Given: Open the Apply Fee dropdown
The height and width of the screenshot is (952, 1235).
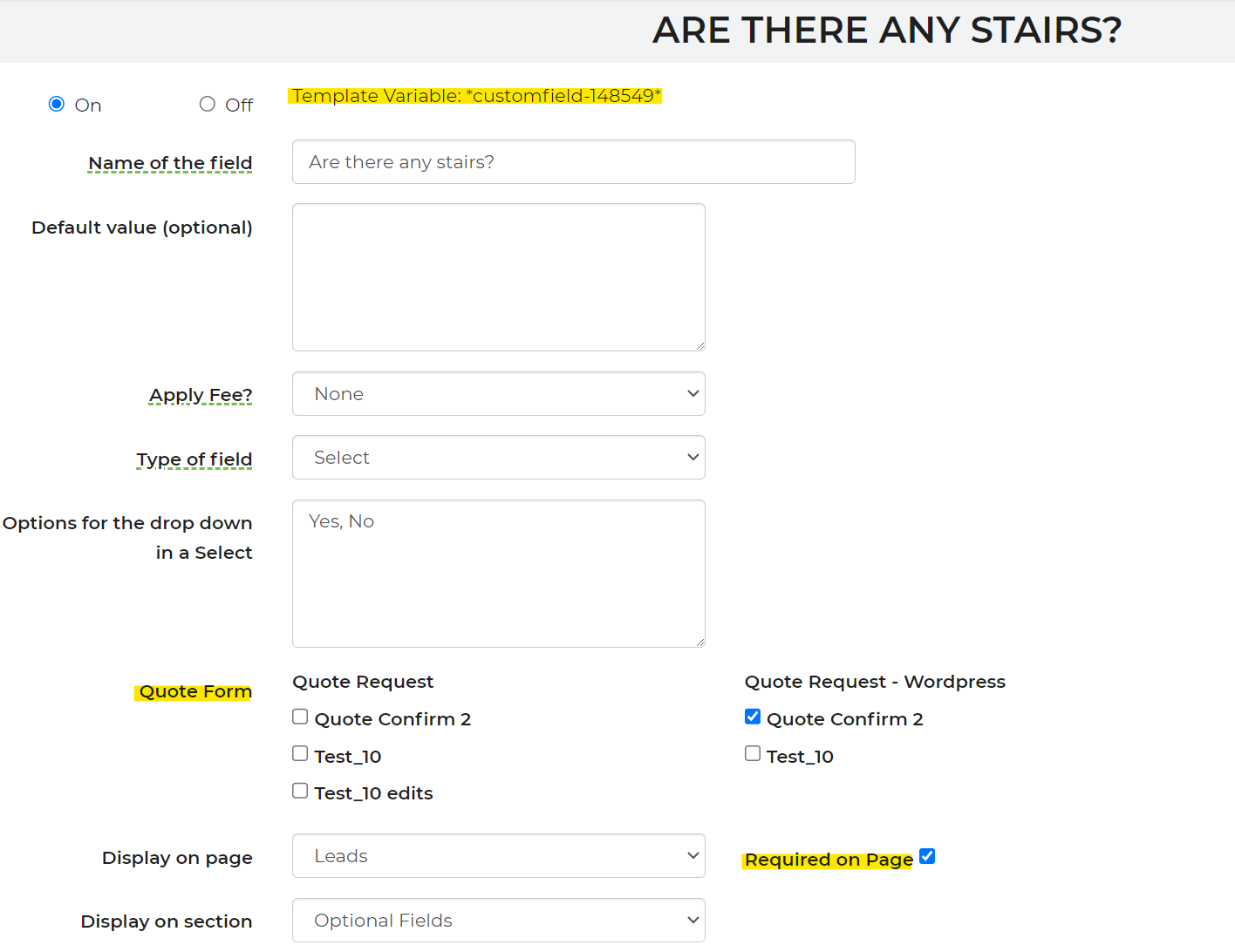Looking at the screenshot, I should point(498,394).
